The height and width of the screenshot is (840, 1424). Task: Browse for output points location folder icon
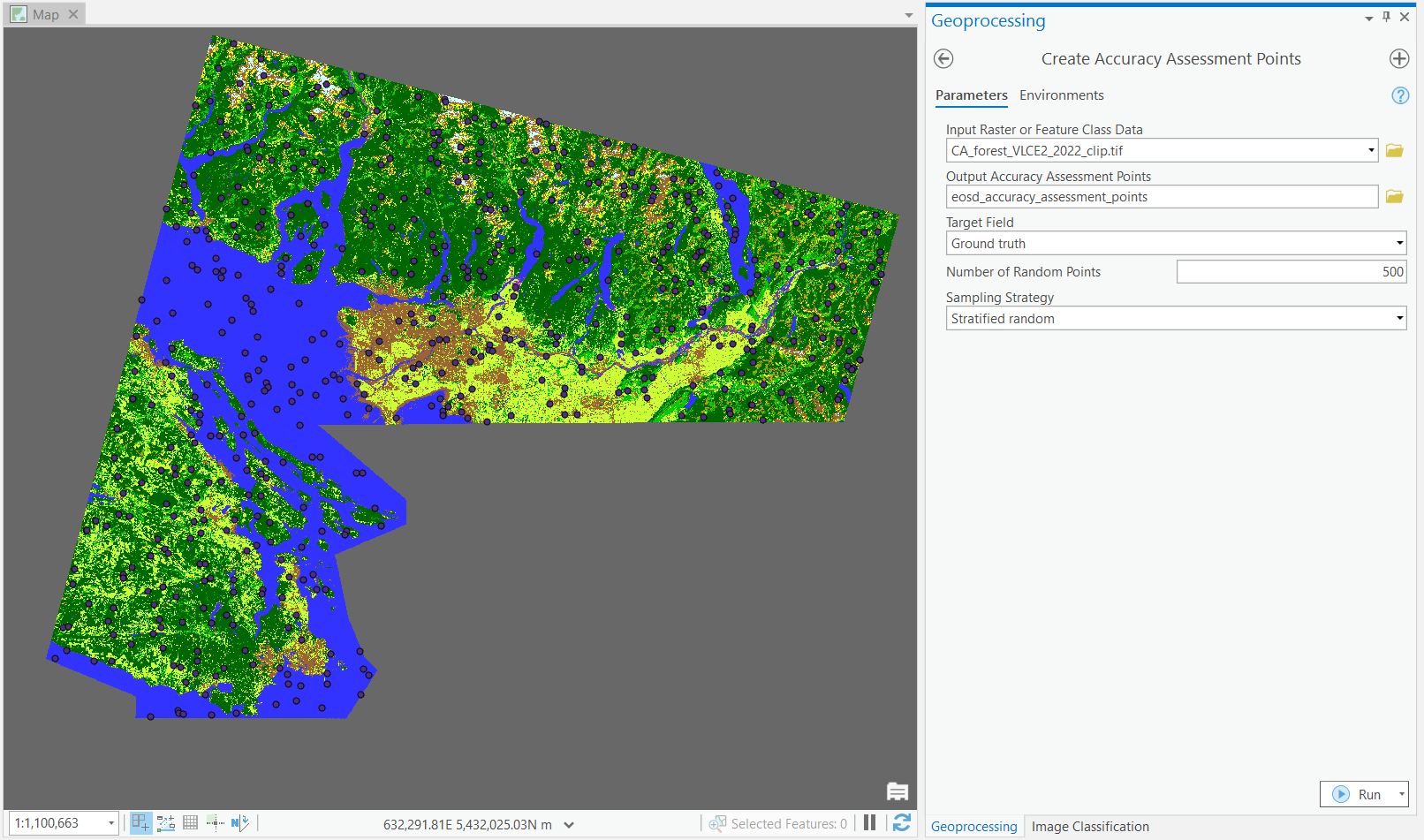1394,197
